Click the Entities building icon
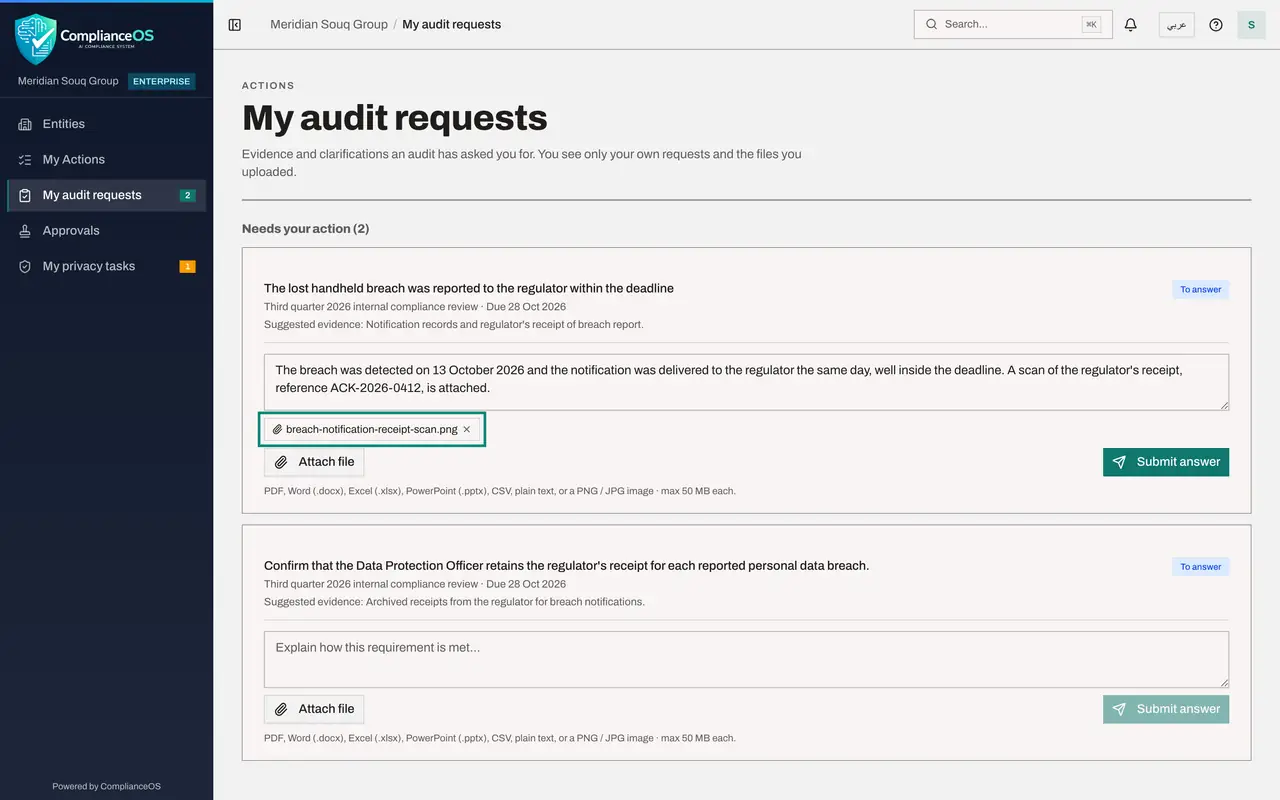This screenshot has height=800, width=1280. (x=25, y=124)
